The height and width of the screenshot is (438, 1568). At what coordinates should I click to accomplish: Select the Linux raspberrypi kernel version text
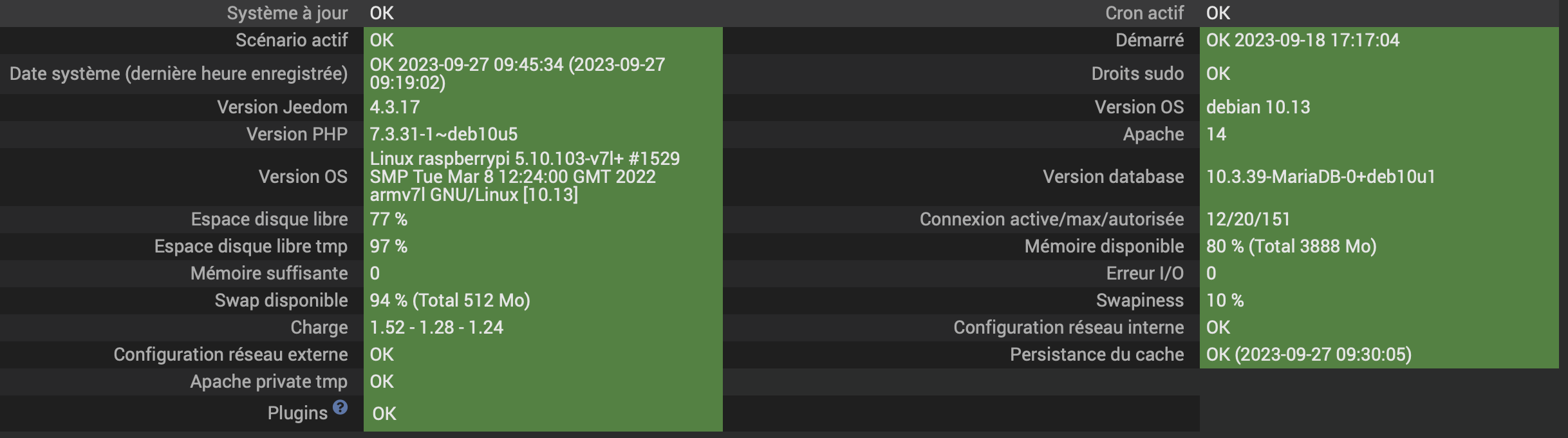tap(525, 176)
